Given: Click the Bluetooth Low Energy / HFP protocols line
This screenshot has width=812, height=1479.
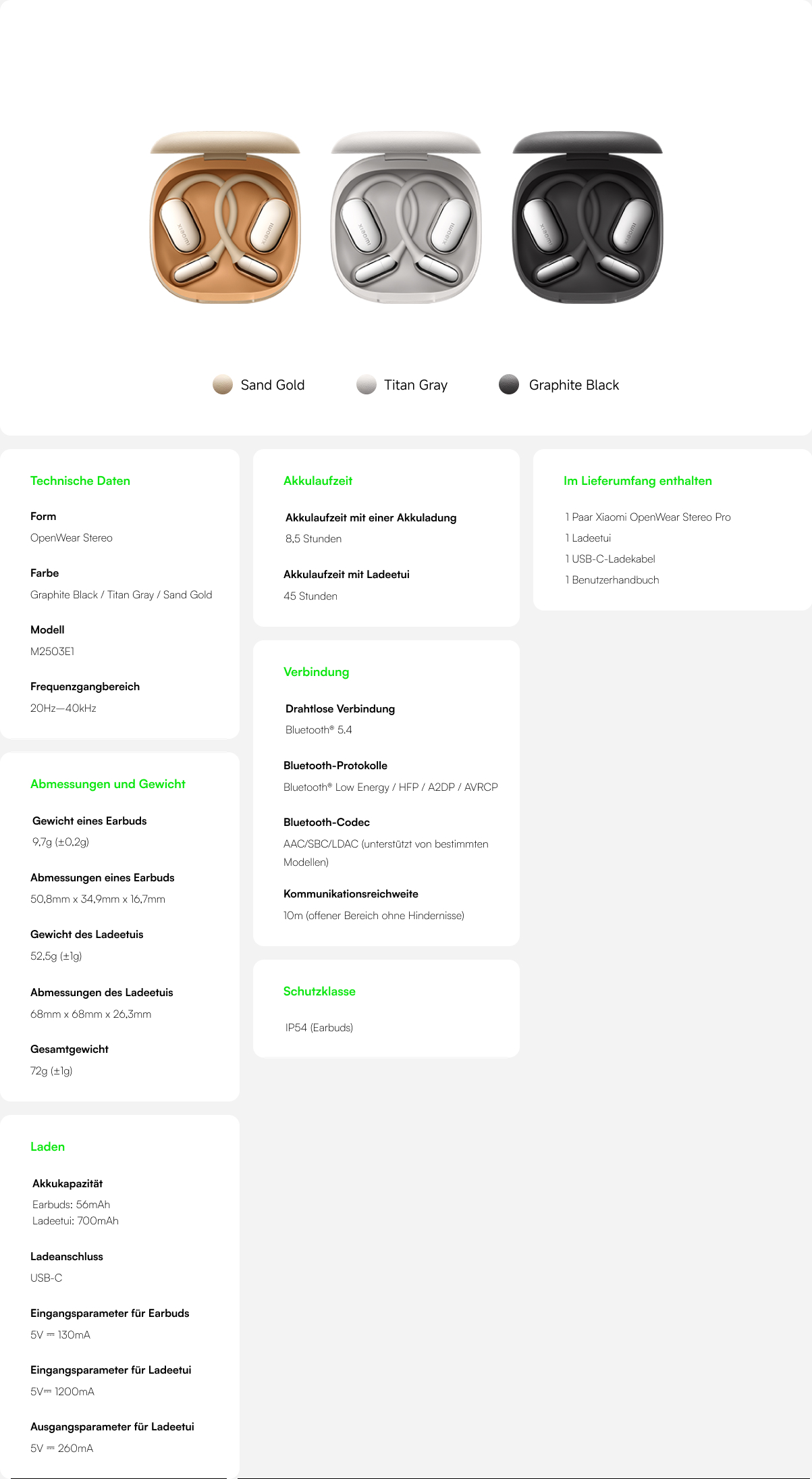Looking at the screenshot, I should (x=391, y=787).
